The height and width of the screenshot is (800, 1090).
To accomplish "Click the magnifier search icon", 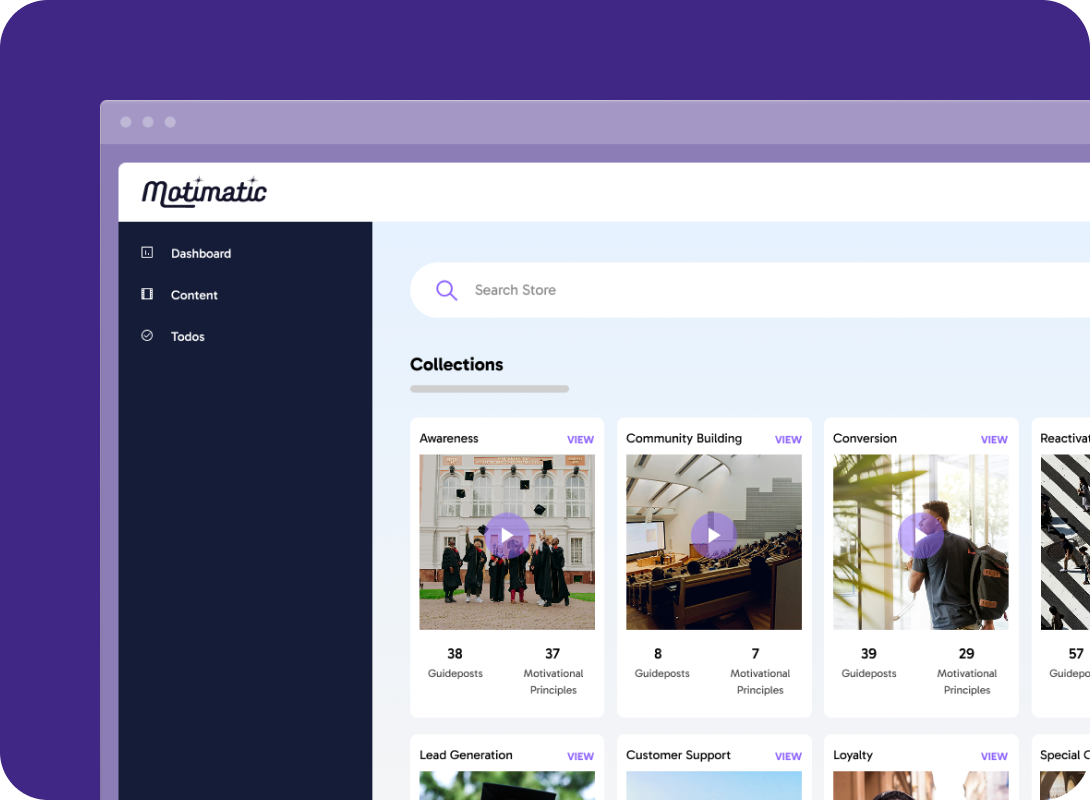I will tap(446, 290).
